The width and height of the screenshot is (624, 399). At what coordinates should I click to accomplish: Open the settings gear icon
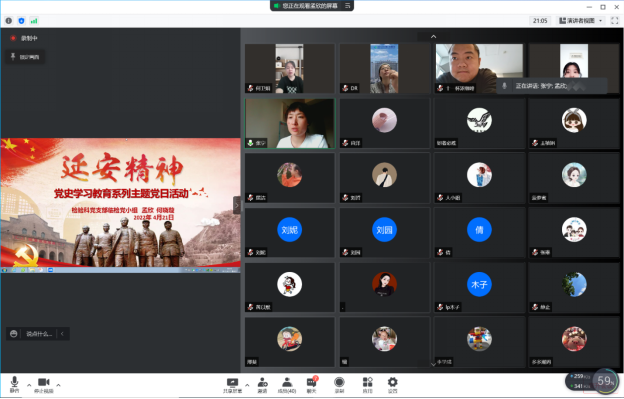[392, 385]
